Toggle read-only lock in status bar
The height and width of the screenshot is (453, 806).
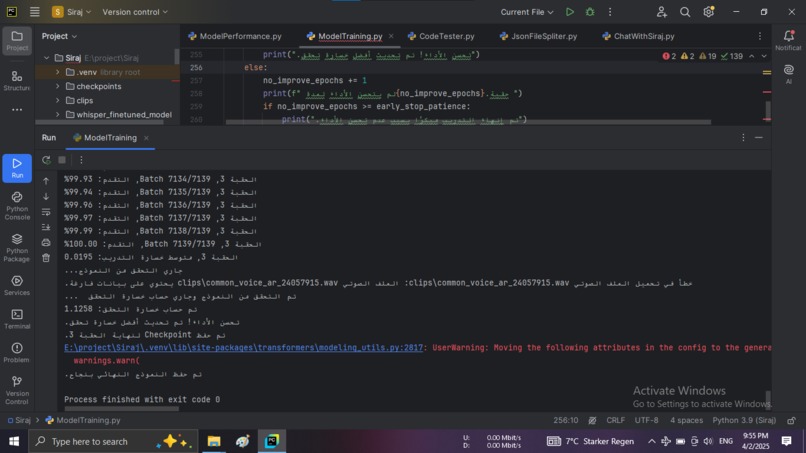point(792,420)
